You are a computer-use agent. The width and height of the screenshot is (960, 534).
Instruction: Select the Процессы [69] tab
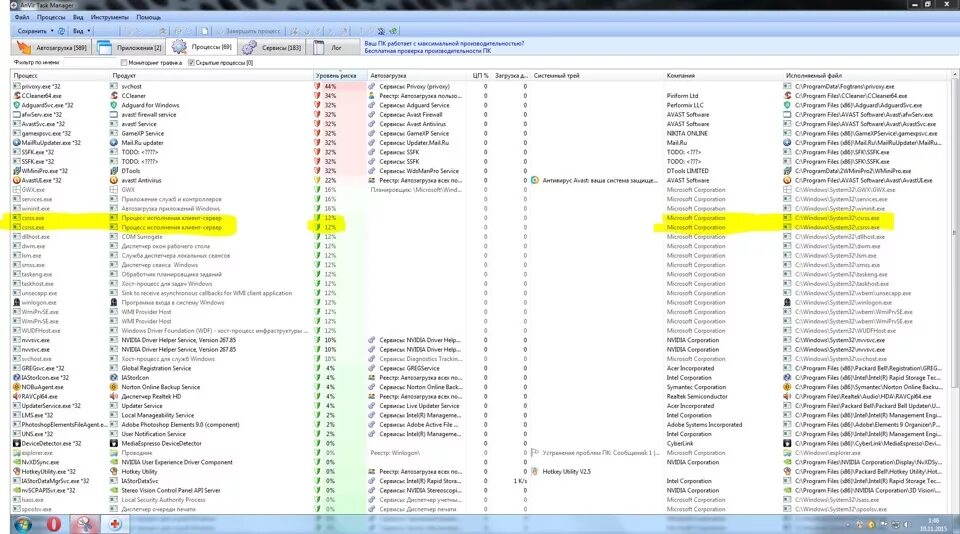(x=201, y=47)
